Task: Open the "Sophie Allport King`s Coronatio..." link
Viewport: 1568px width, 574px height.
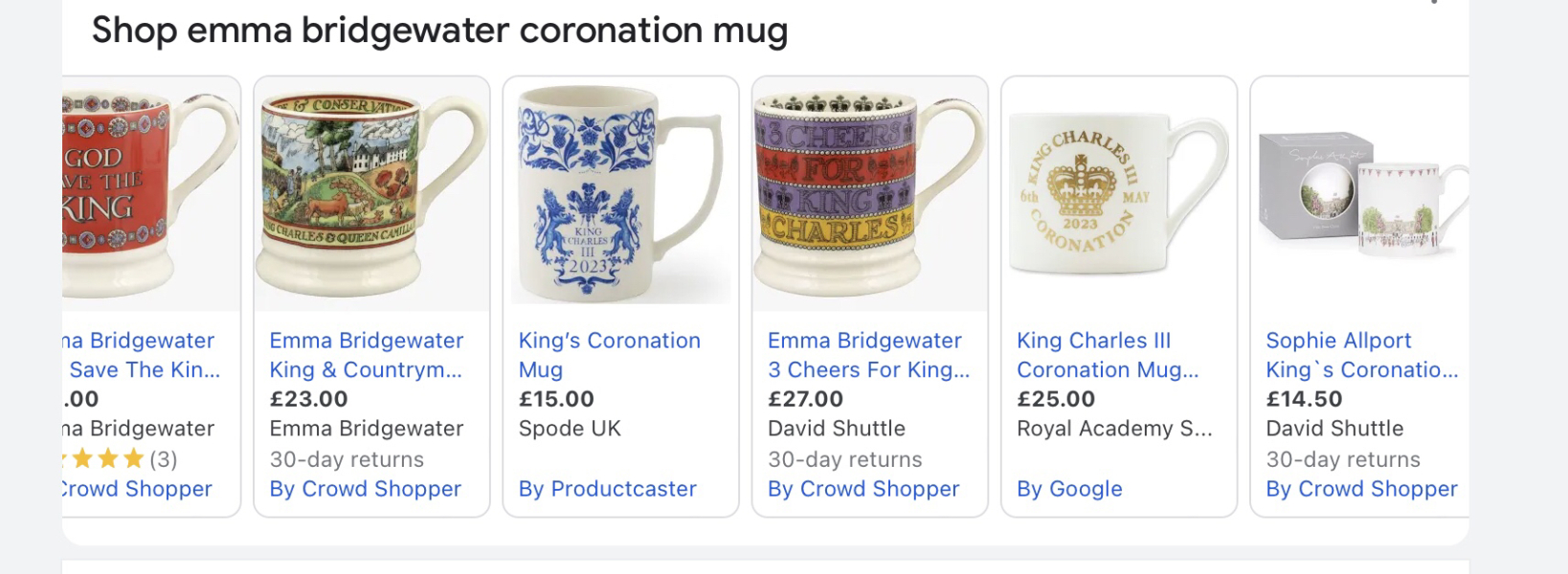Action: tap(1360, 354)
